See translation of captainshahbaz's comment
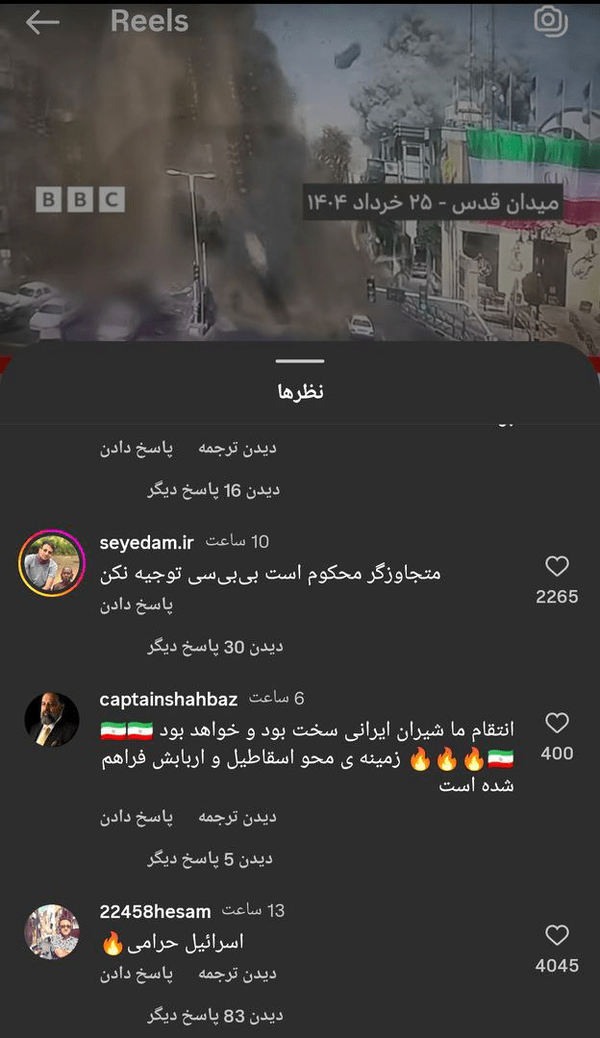Screen dimensions: 600x1038 point(237,818)
